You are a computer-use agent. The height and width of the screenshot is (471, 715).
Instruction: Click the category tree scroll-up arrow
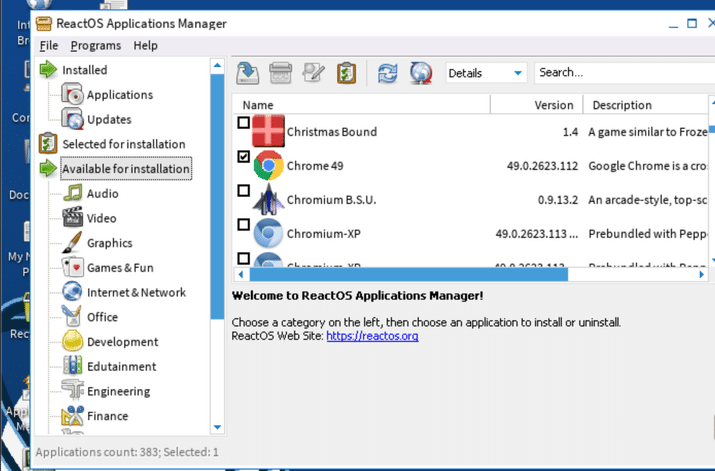pos(217,65)
